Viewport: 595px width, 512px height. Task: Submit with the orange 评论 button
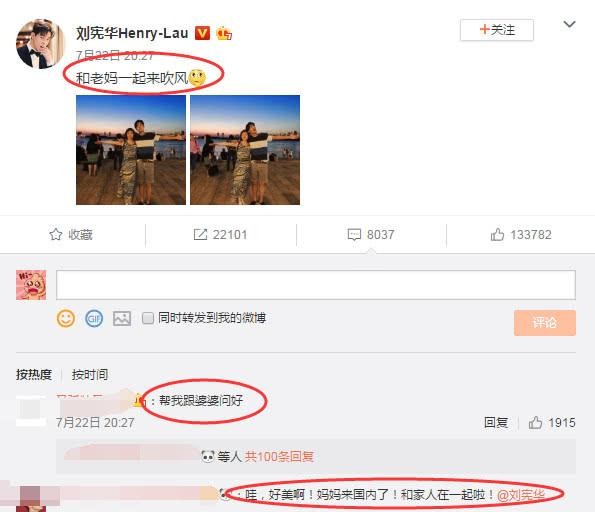[x=545, y=323]
